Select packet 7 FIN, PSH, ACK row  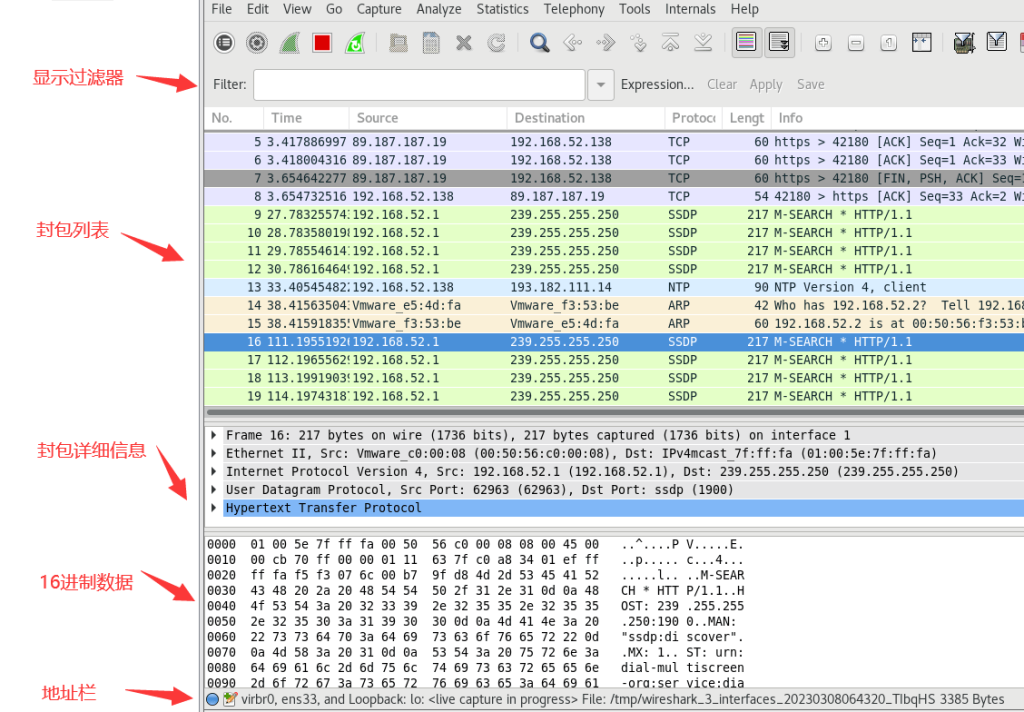[x=614, y=178]
